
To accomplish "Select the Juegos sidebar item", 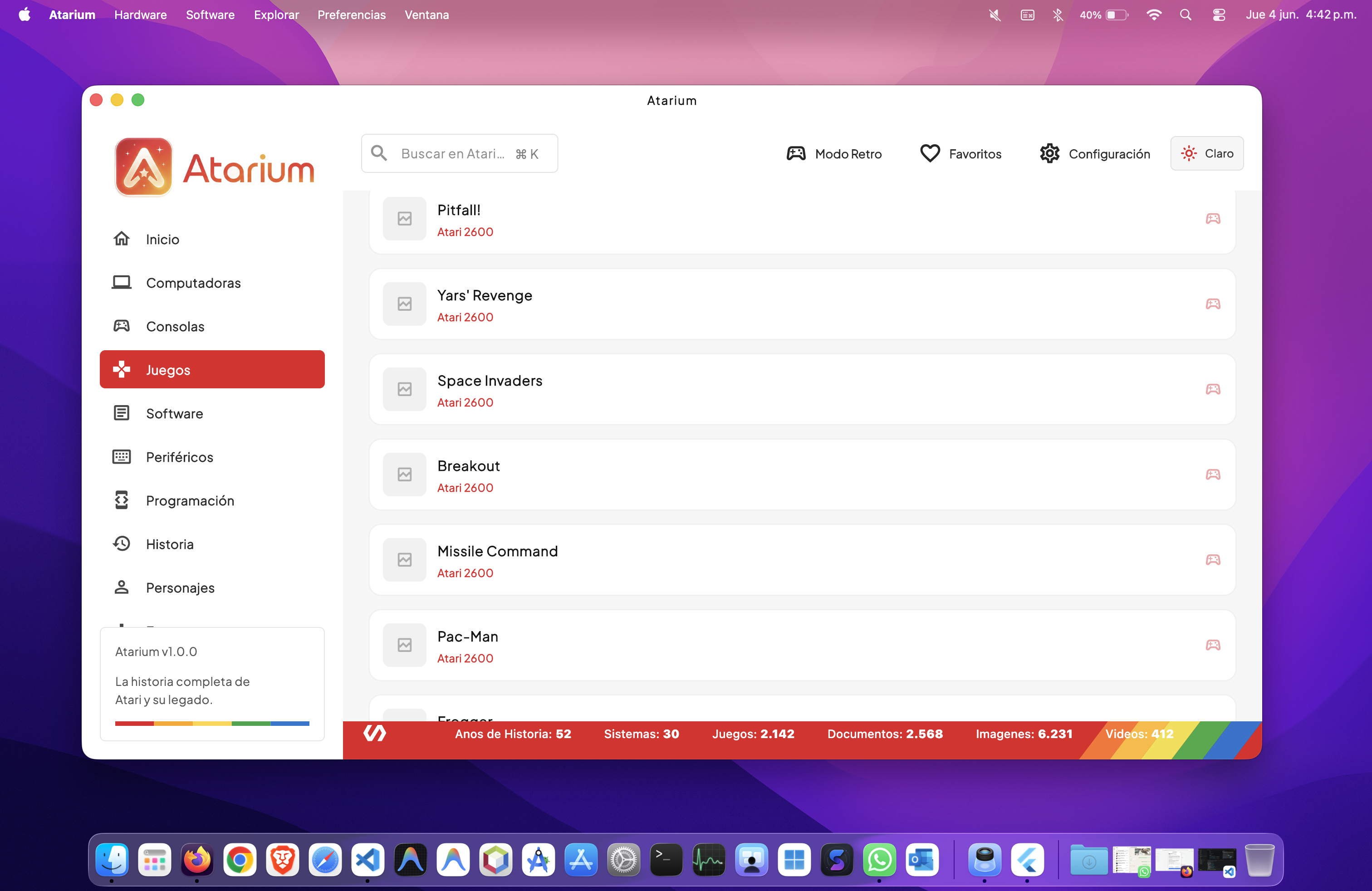I will coord(211,369).
